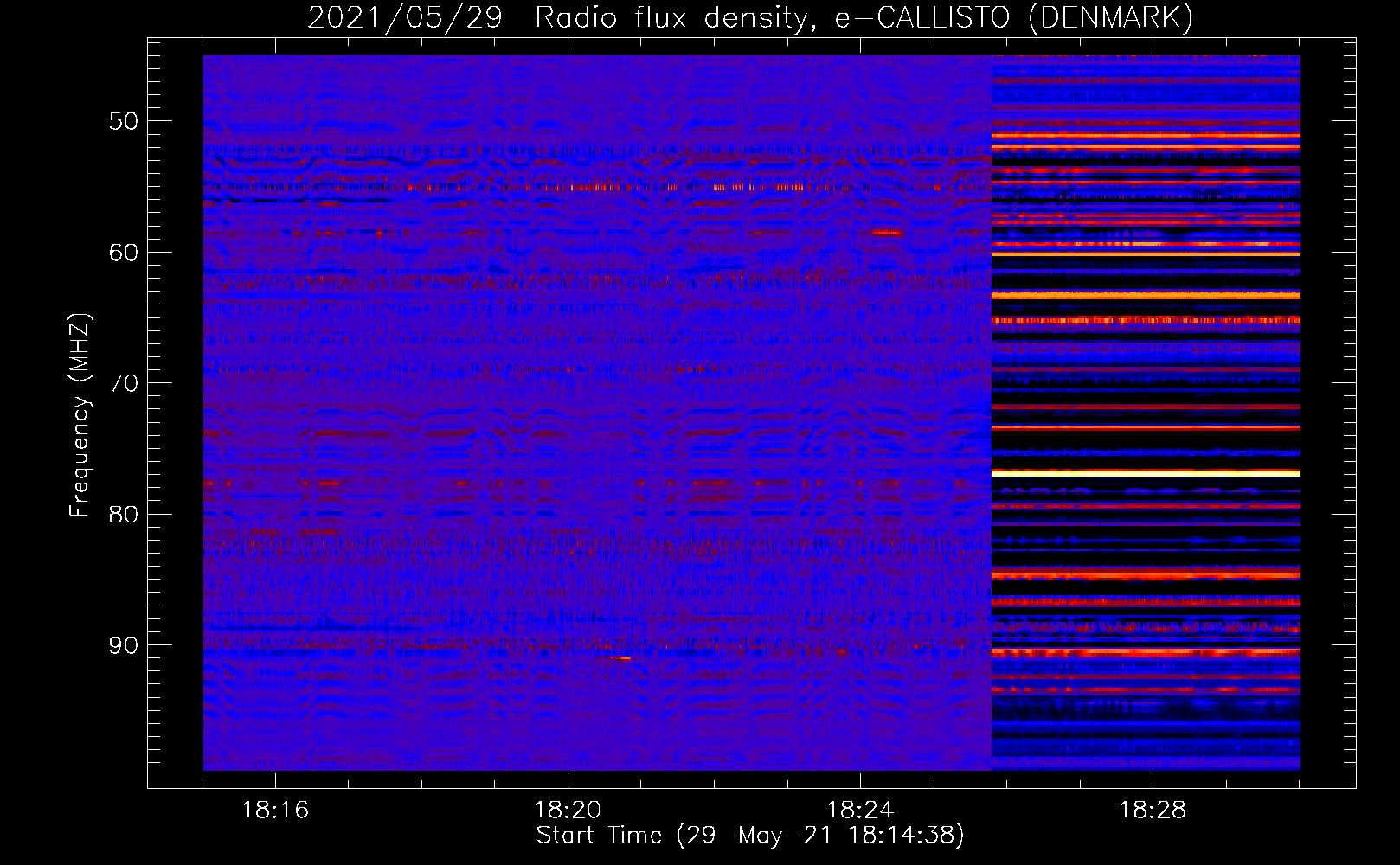The image size is (1400, 865).
Task: Click the 80 MHz frequency tick label
Action: [x=124, y=515]
